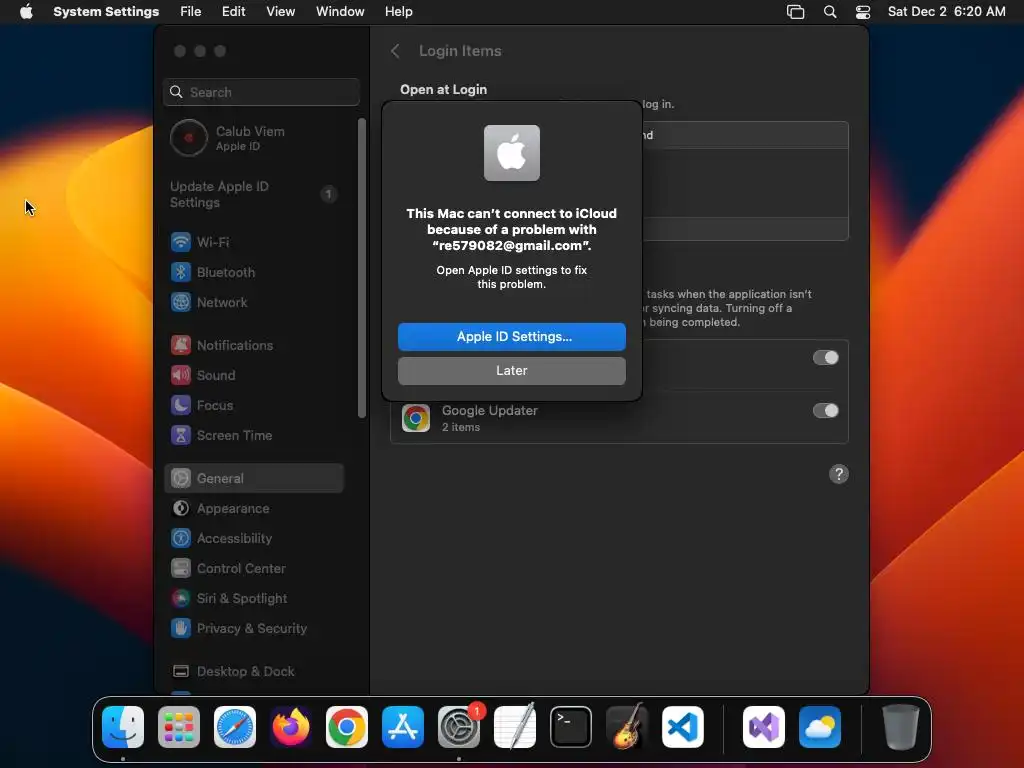Open the Edit menu
This screenshot has height=768, width=1024.
233,12
